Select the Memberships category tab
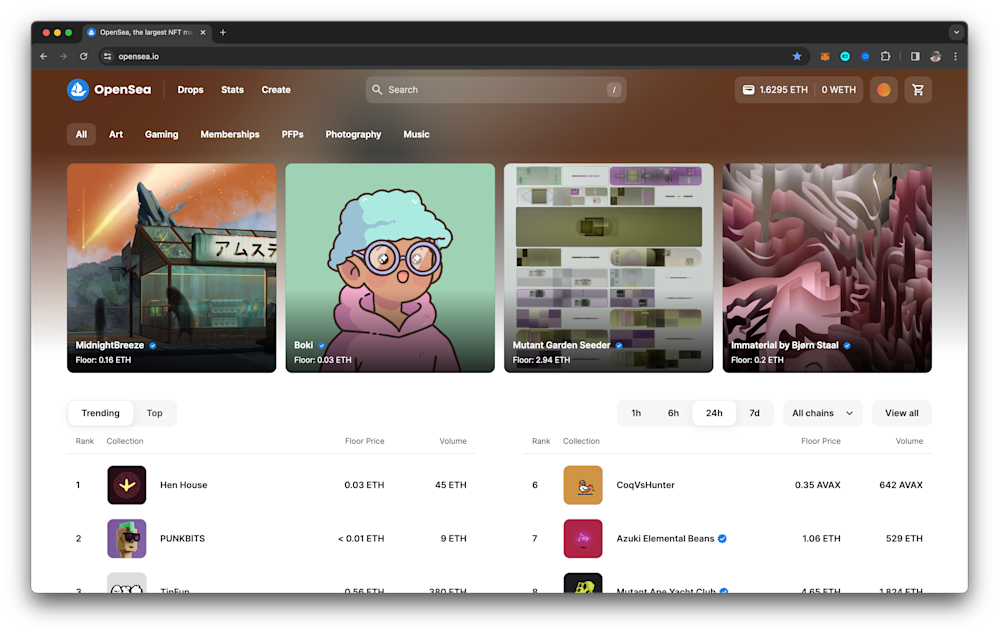The height and width of the screenshot is (634, 999). point(230,134)
